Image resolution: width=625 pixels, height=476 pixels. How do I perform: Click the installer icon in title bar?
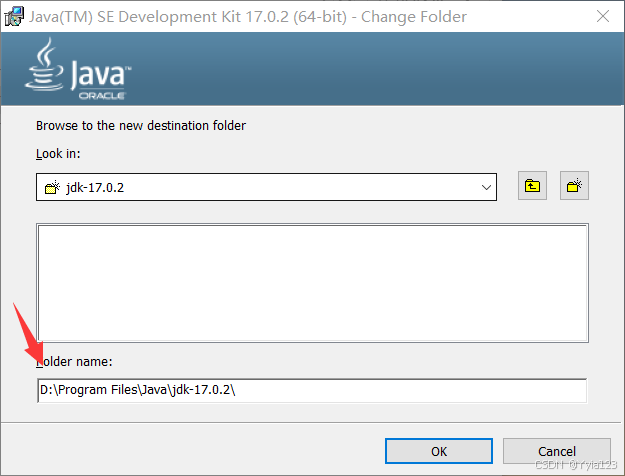[x=14, y=17]
